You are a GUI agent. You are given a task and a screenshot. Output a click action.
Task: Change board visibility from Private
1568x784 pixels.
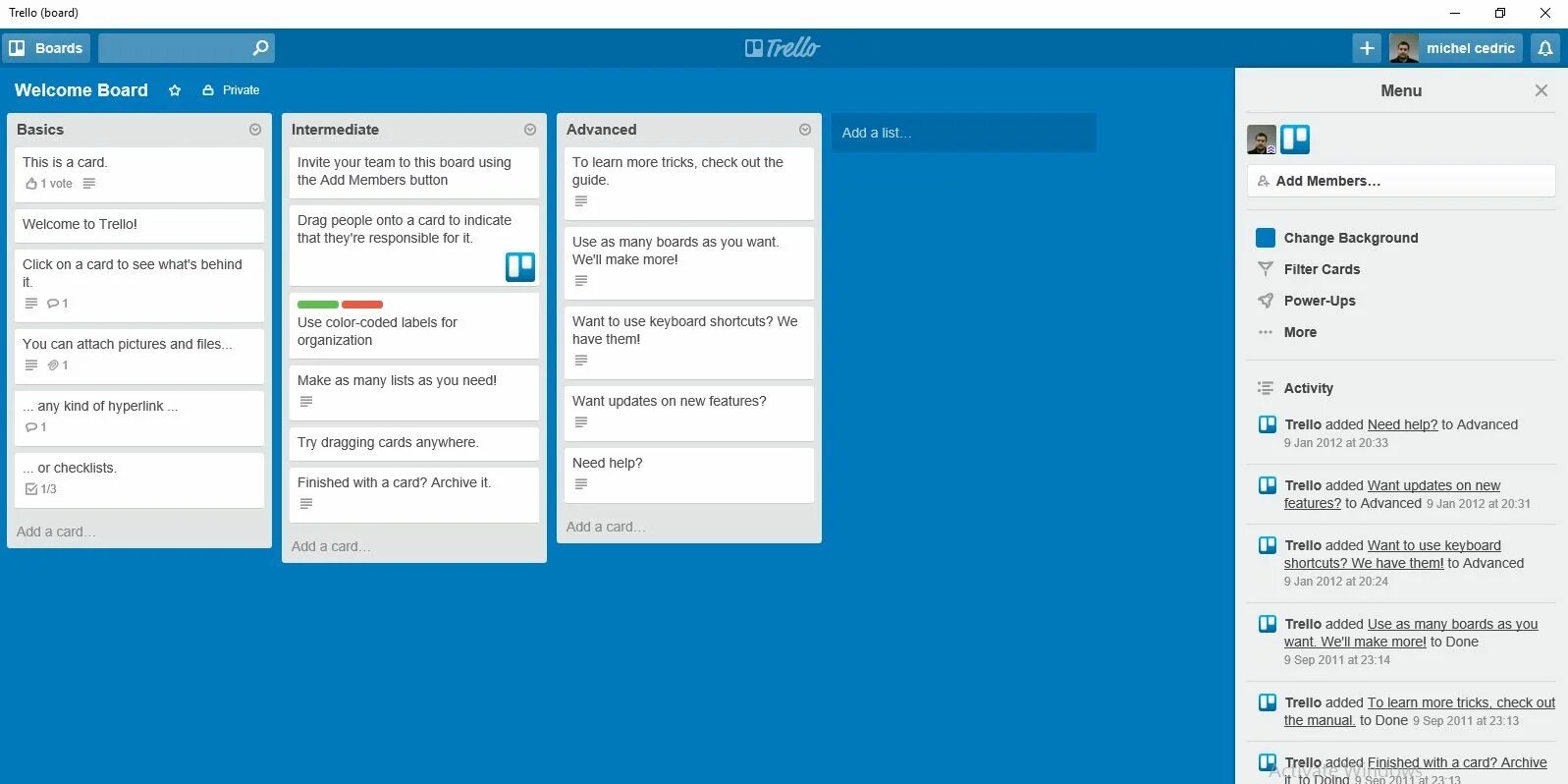pyautogui.click(x=231, y=90)
